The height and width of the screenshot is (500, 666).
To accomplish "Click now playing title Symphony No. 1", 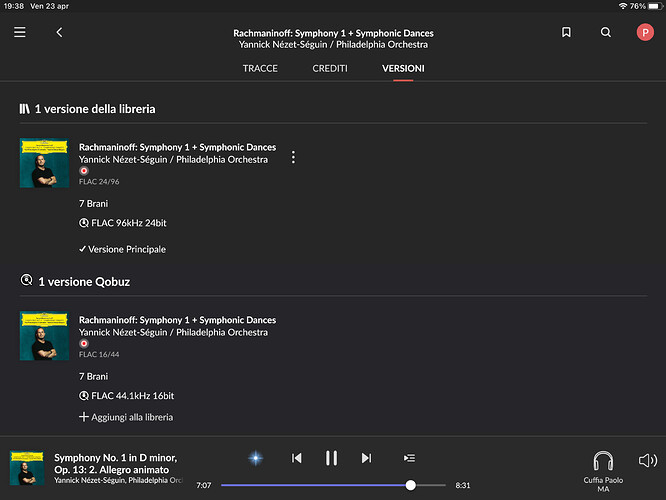I will pos(116,464).
